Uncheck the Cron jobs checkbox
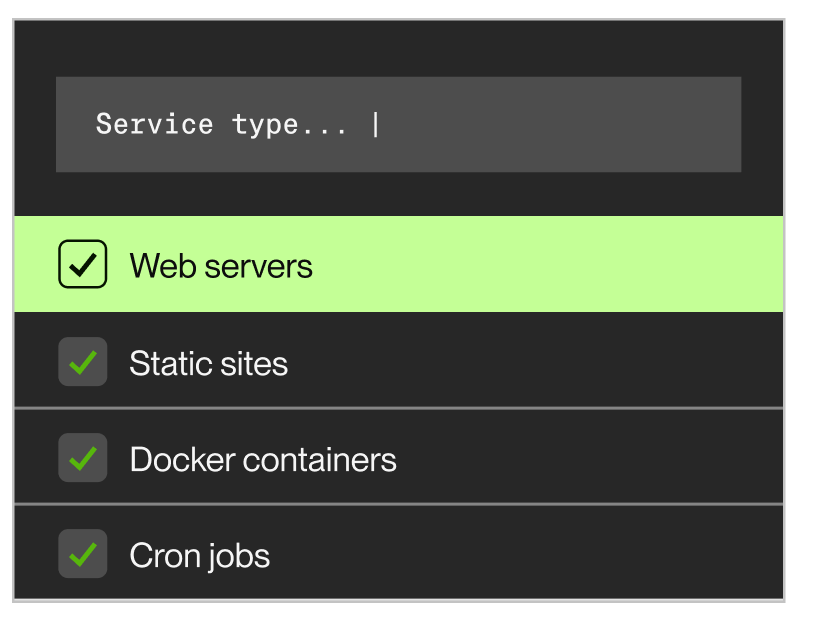813x627 pixels. (x=83, y=554)
